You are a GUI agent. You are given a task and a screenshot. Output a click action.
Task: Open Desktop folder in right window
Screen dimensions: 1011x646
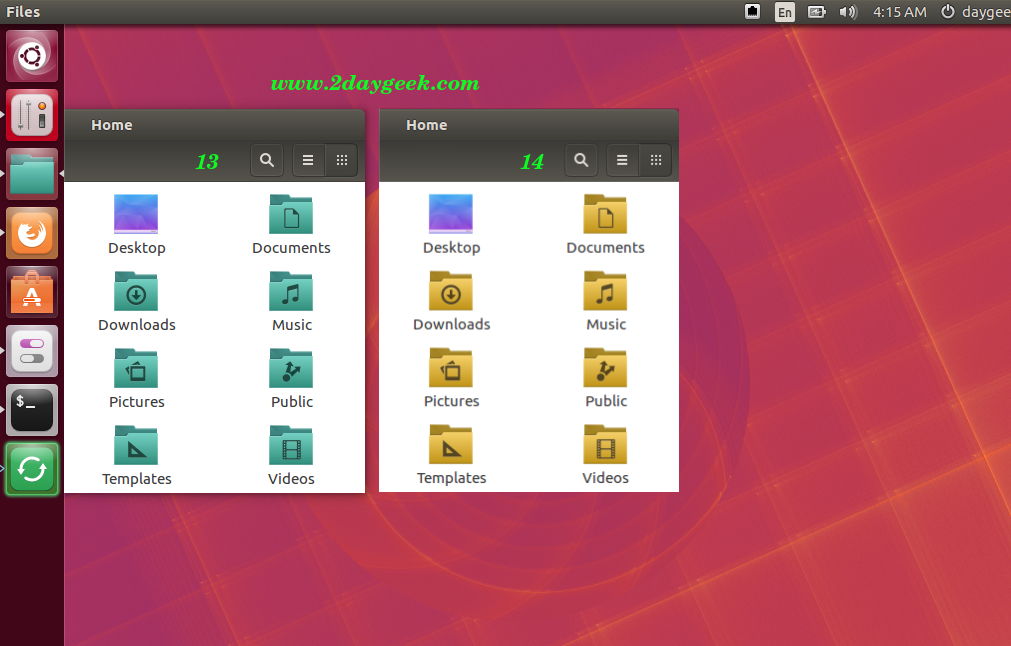click(x=451, y=215)
